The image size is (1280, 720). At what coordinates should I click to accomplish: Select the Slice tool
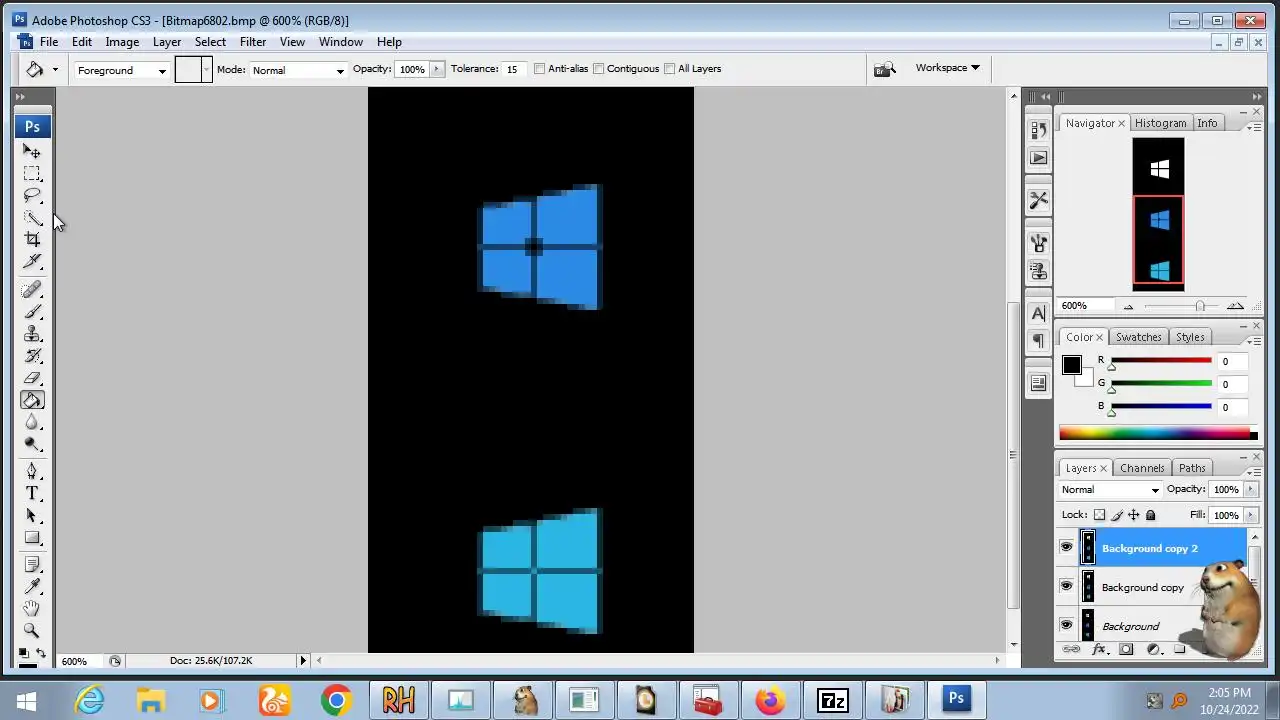[32, 261]
